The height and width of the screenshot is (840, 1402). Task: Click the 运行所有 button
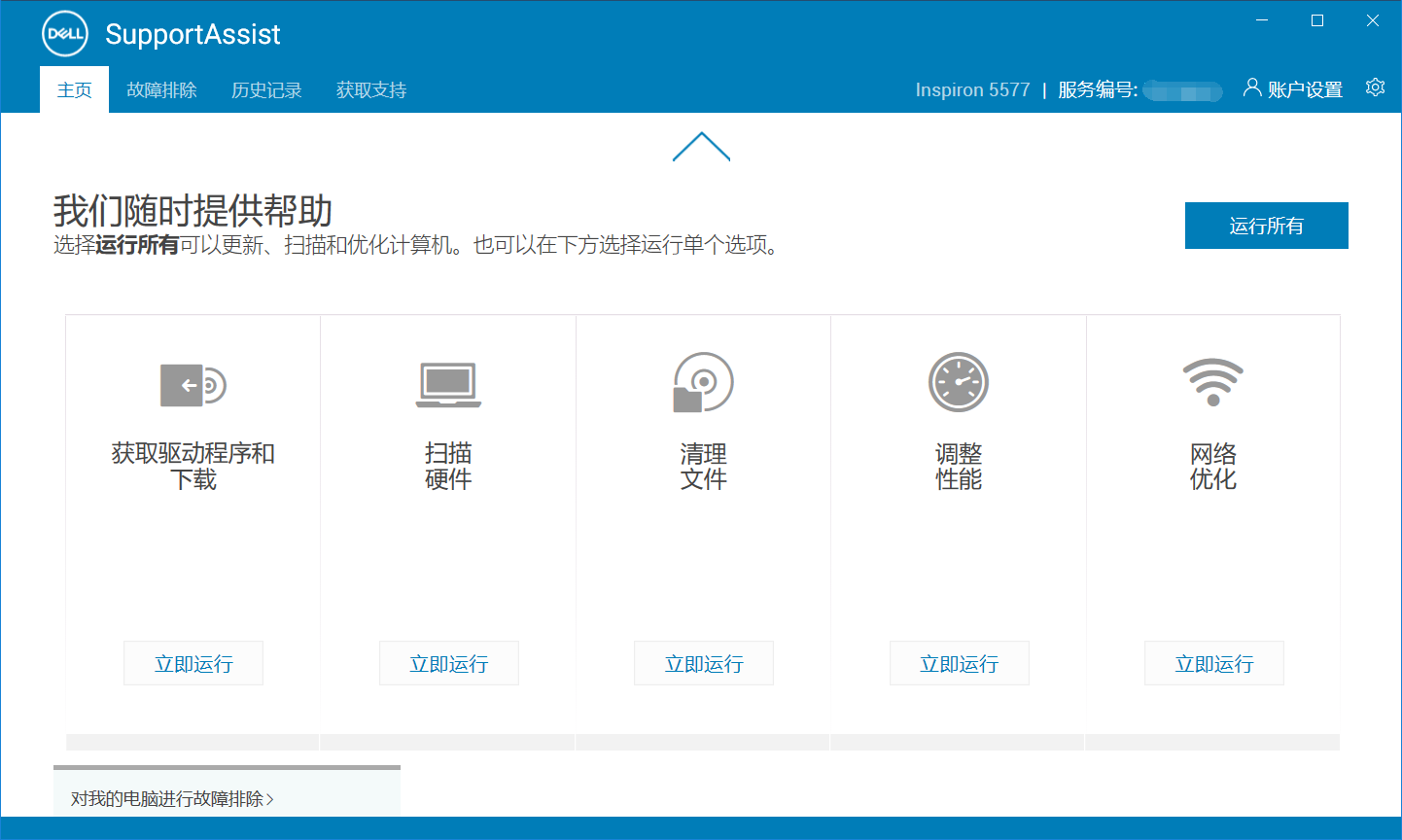point(1266,226)
